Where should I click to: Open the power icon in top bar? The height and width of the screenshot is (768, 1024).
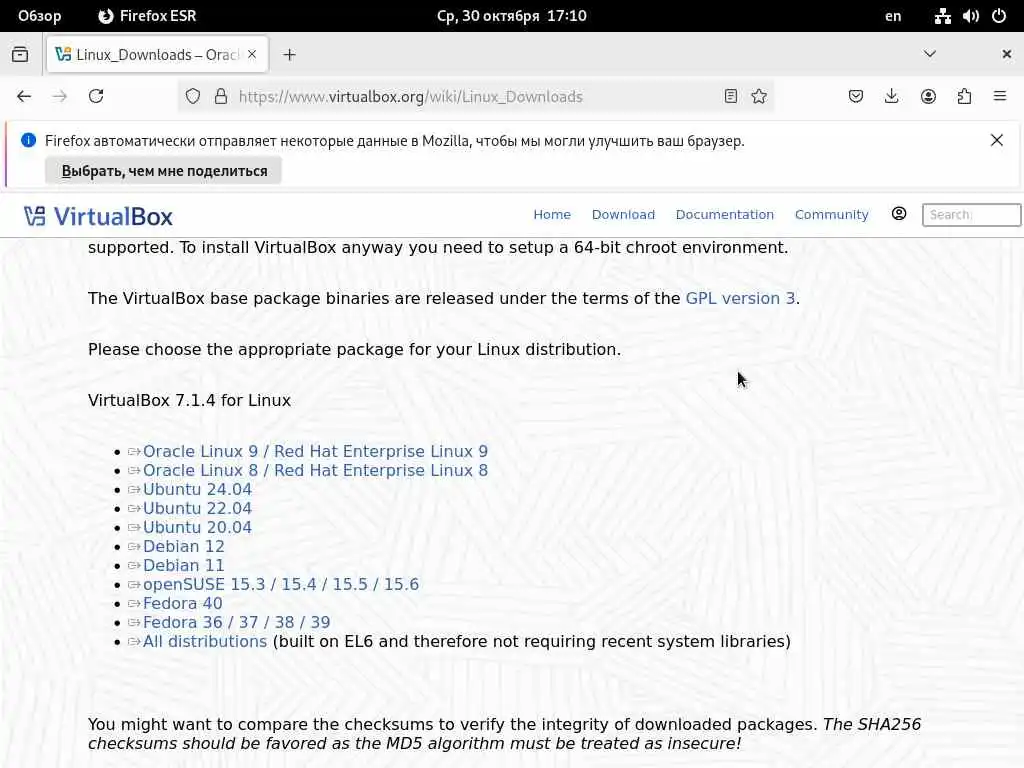pos(999,16)
